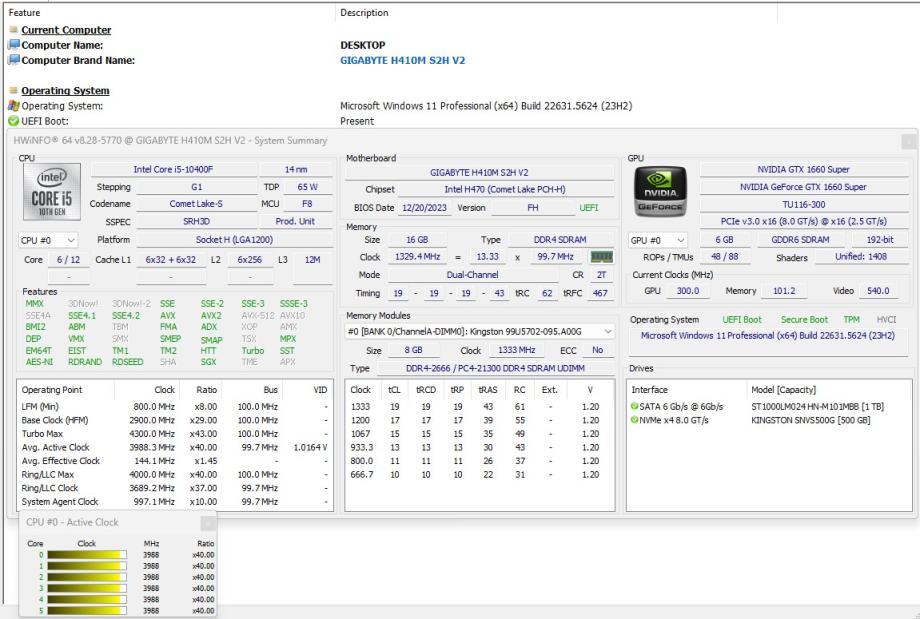Screen dimensions: 920x619
Task: Click the SATA drive green status icon
Action: pyautogui.click(x=635, y=405)
